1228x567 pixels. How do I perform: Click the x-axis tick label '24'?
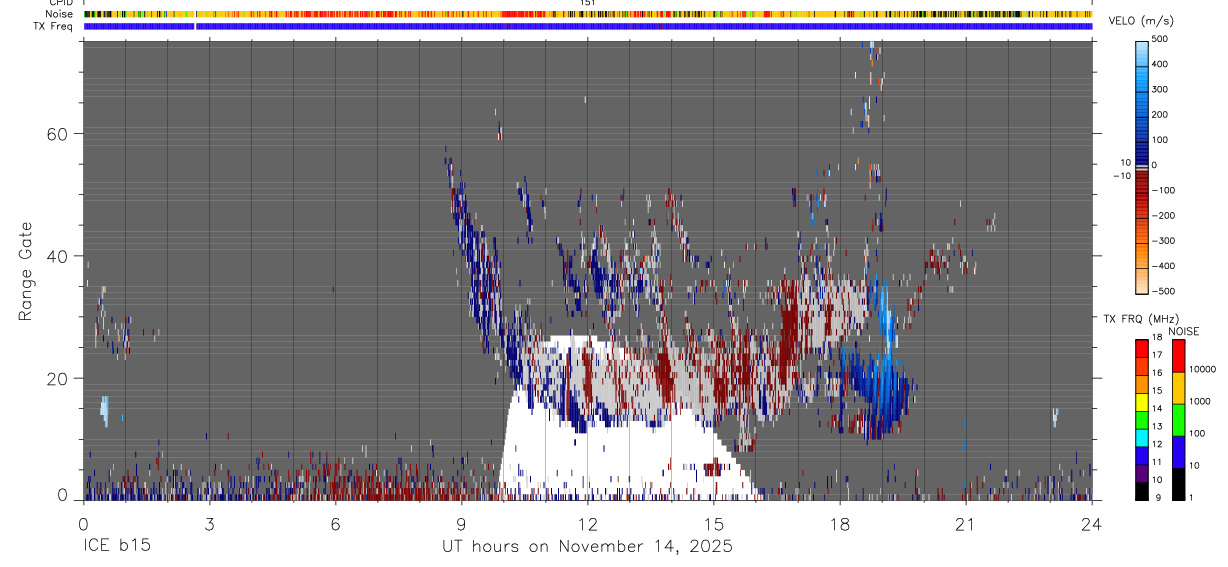pos(1092,523)
